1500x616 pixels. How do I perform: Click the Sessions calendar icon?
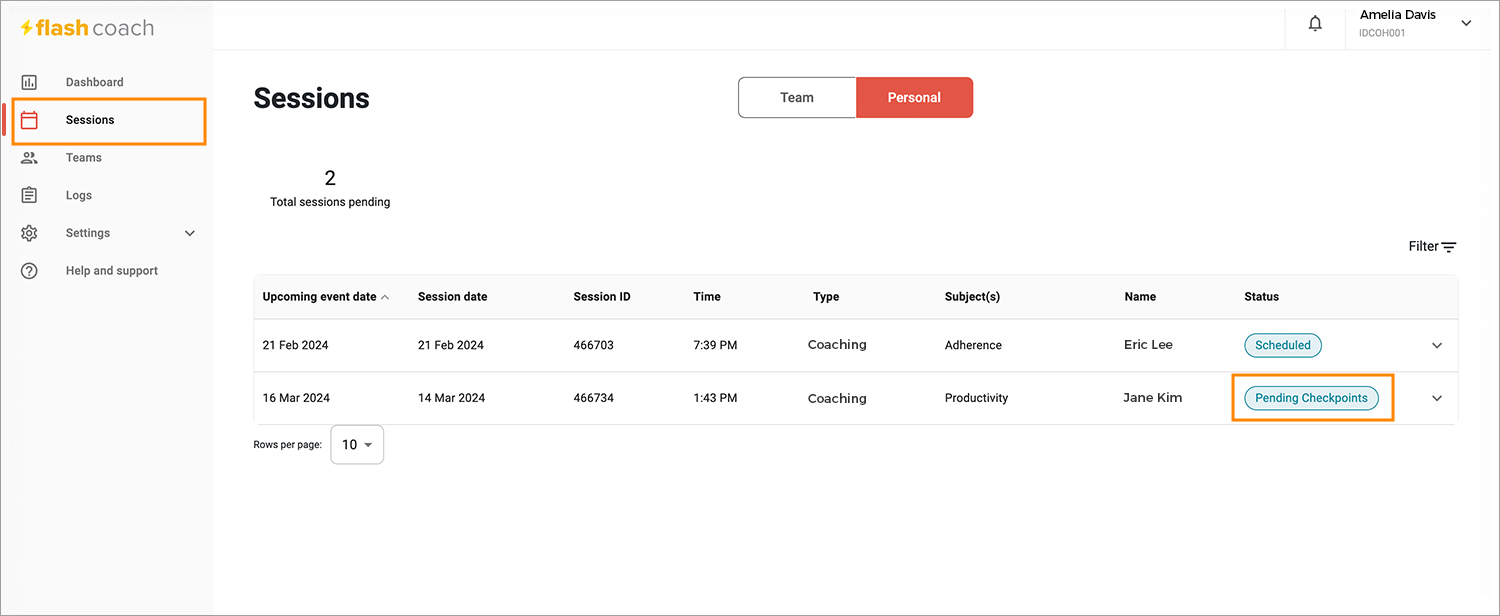point(29,120)
